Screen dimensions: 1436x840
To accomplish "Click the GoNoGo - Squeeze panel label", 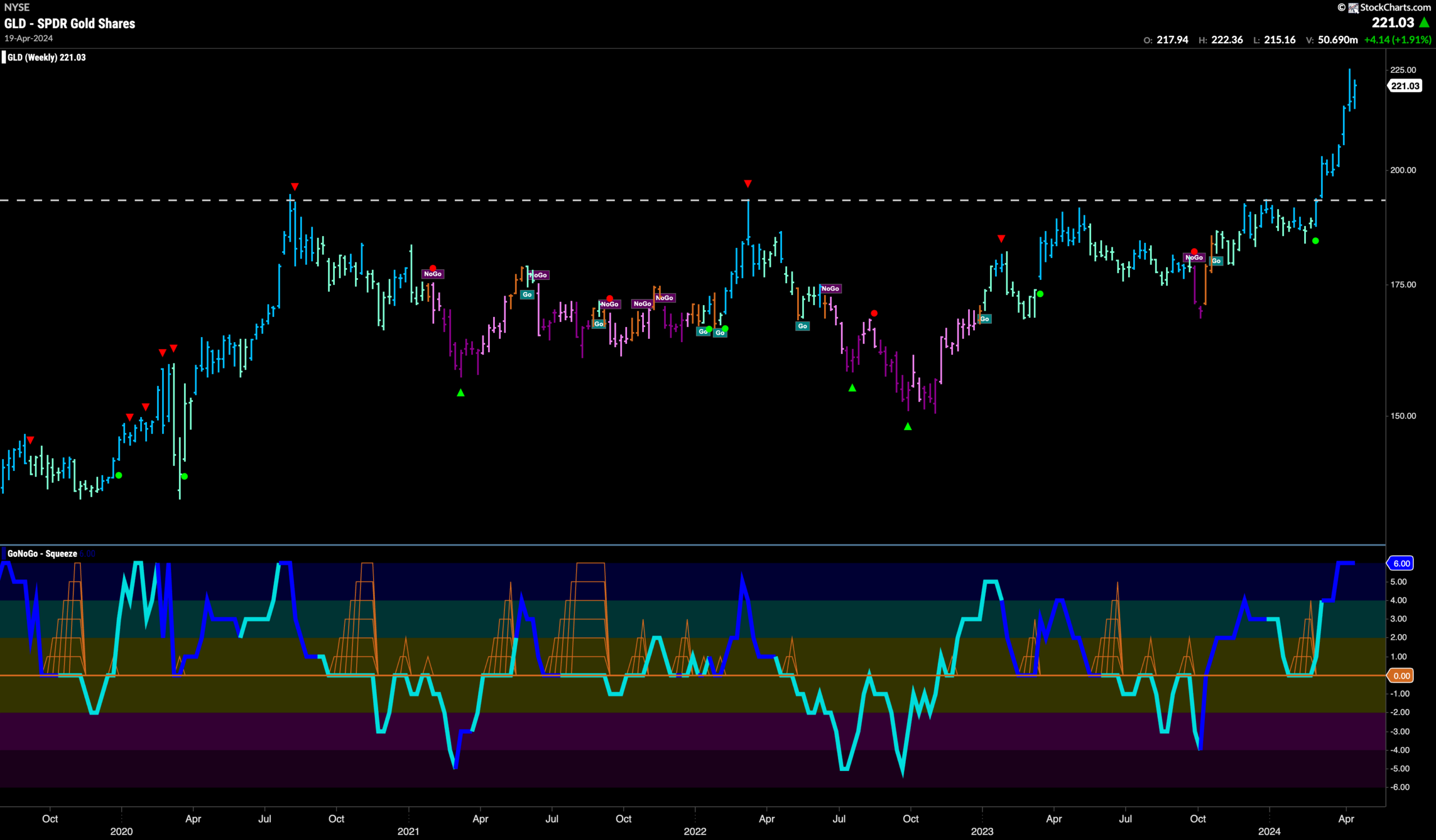I will [42, 553].
